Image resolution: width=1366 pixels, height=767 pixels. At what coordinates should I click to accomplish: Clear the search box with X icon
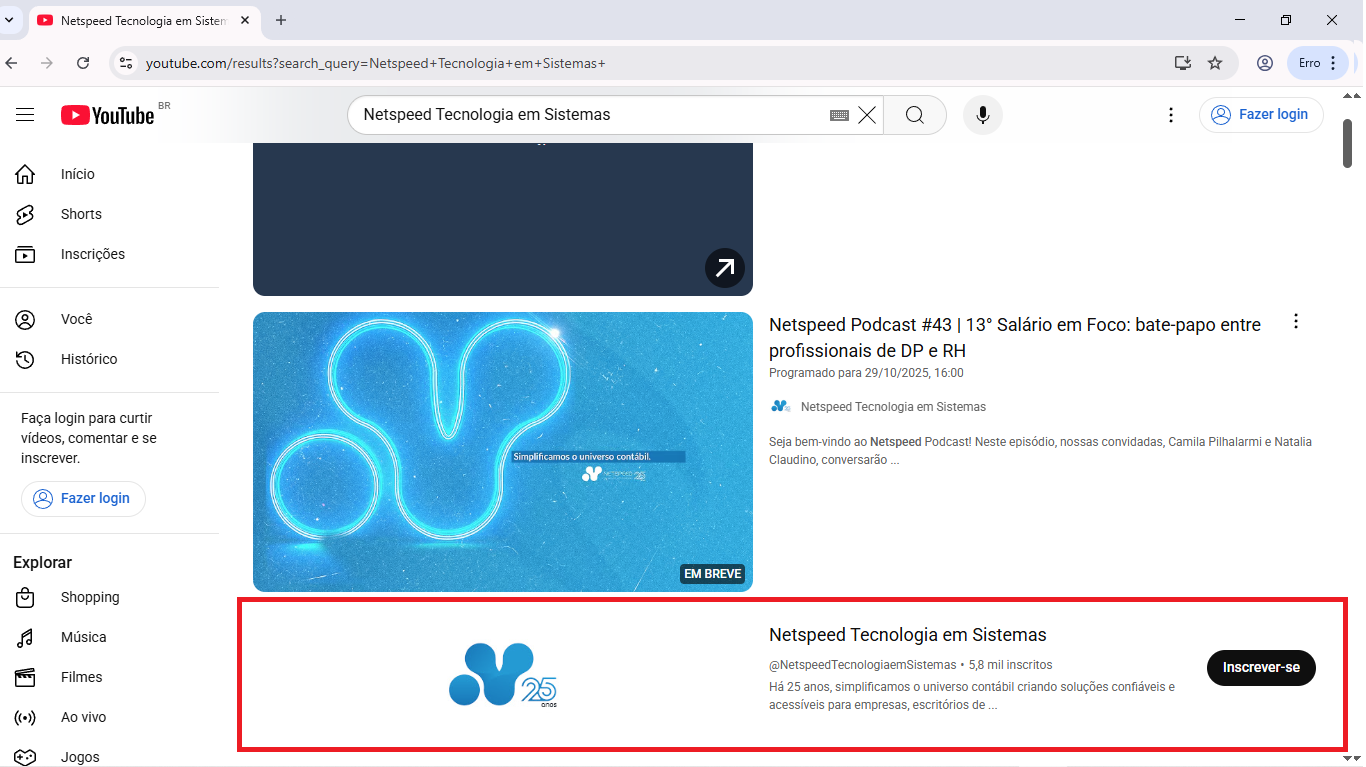pos(867,115)
